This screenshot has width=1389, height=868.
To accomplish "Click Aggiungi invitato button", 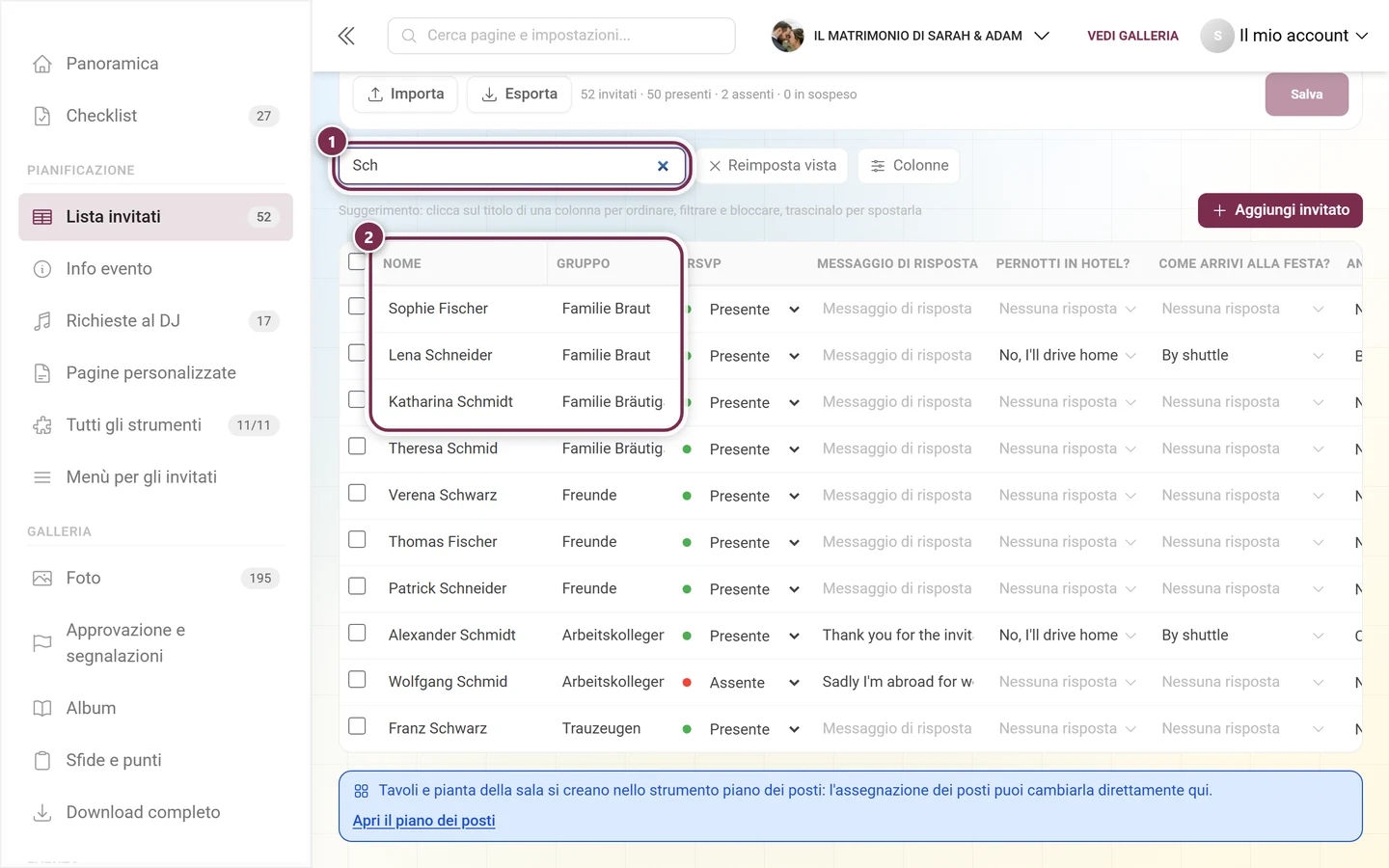I will click(1280, 210).
